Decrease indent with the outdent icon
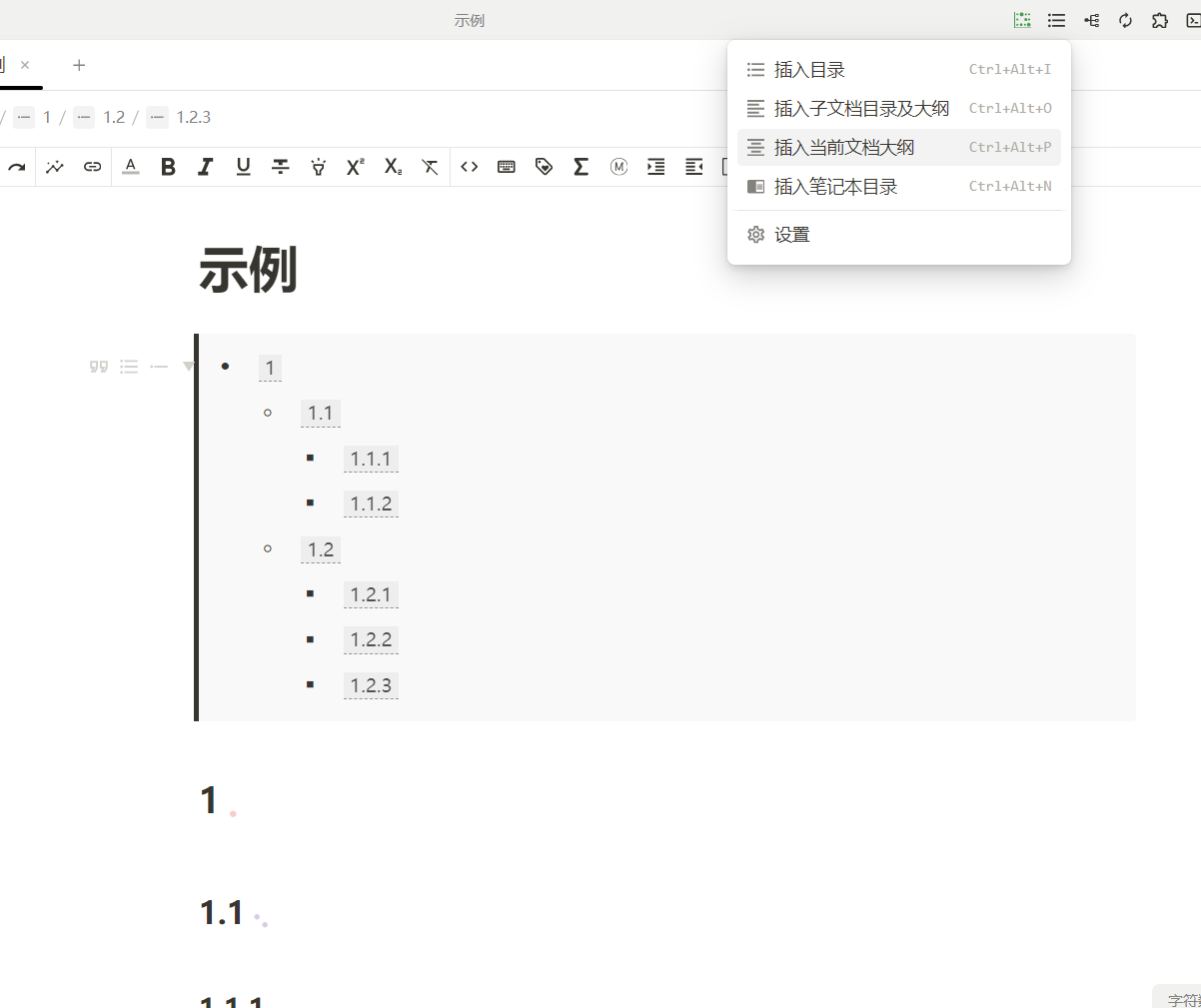 coord(694,167)
